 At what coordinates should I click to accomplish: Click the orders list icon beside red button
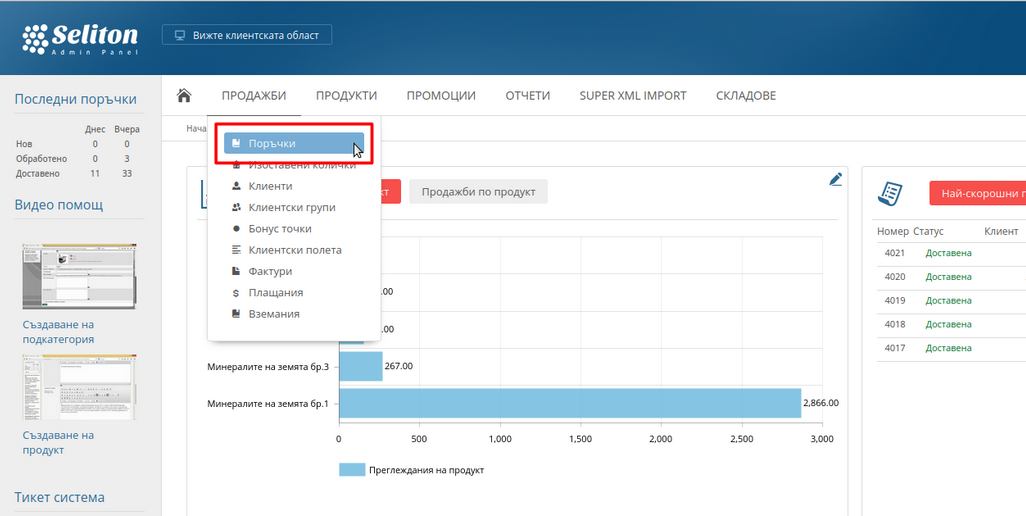point(891,193)
